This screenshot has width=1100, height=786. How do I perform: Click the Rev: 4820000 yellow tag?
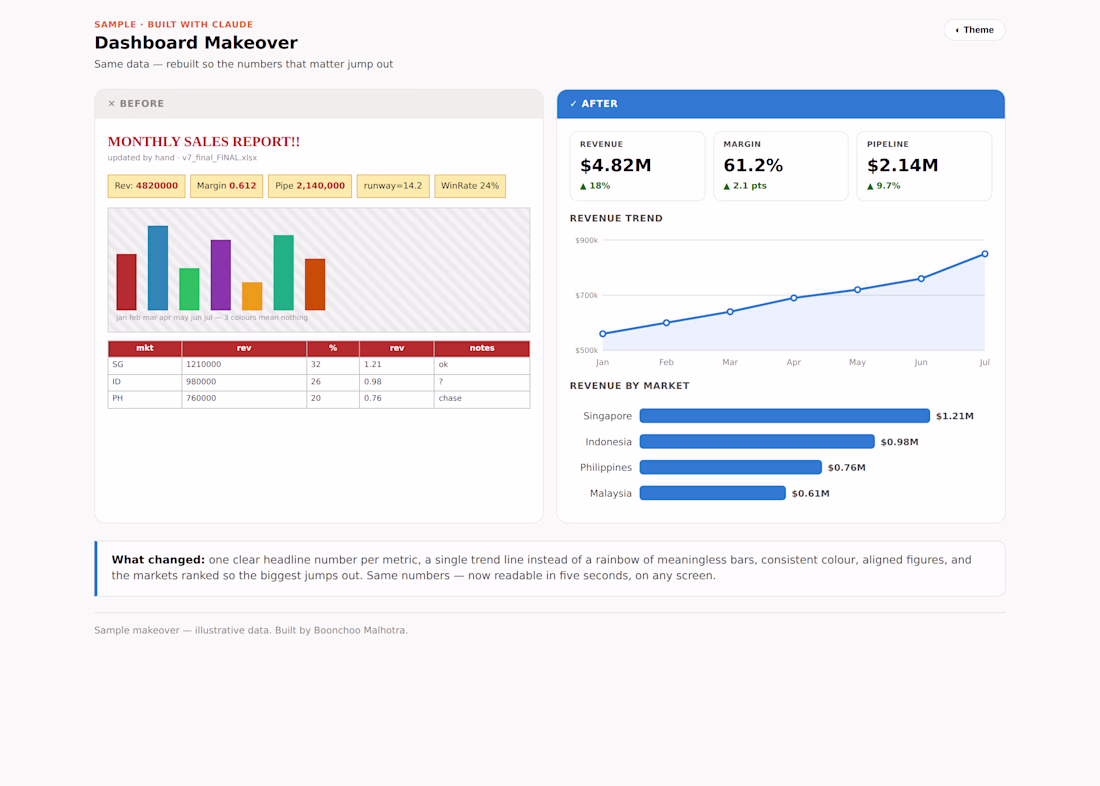146,186
